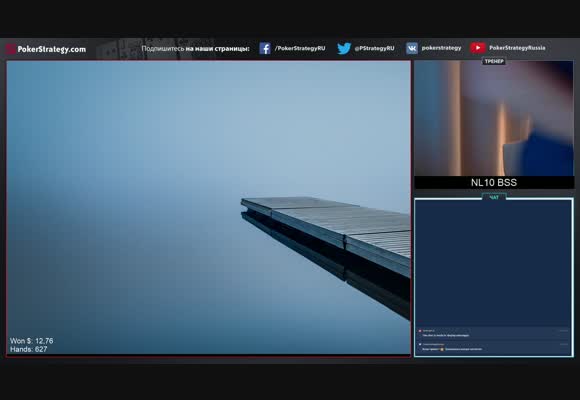Select the ТРЕНЕР tab above webcam

point(494,61)
